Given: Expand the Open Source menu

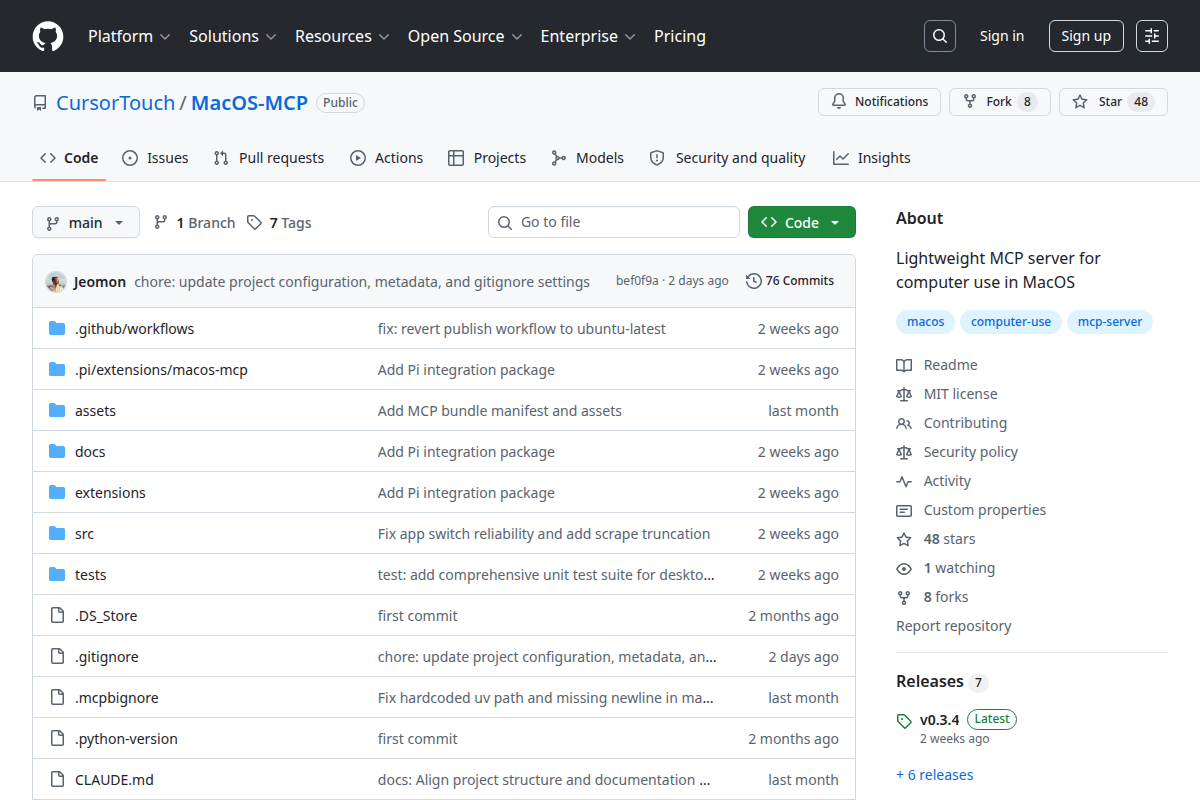Looking at the screenshot, I should 465,36.
